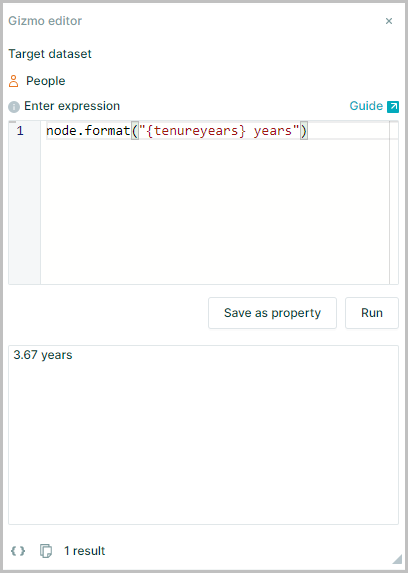The image size is (408, 573).
Task: Click the editor vertical scrollbar track
Action: pyautogui.click(x=394, y=203)
